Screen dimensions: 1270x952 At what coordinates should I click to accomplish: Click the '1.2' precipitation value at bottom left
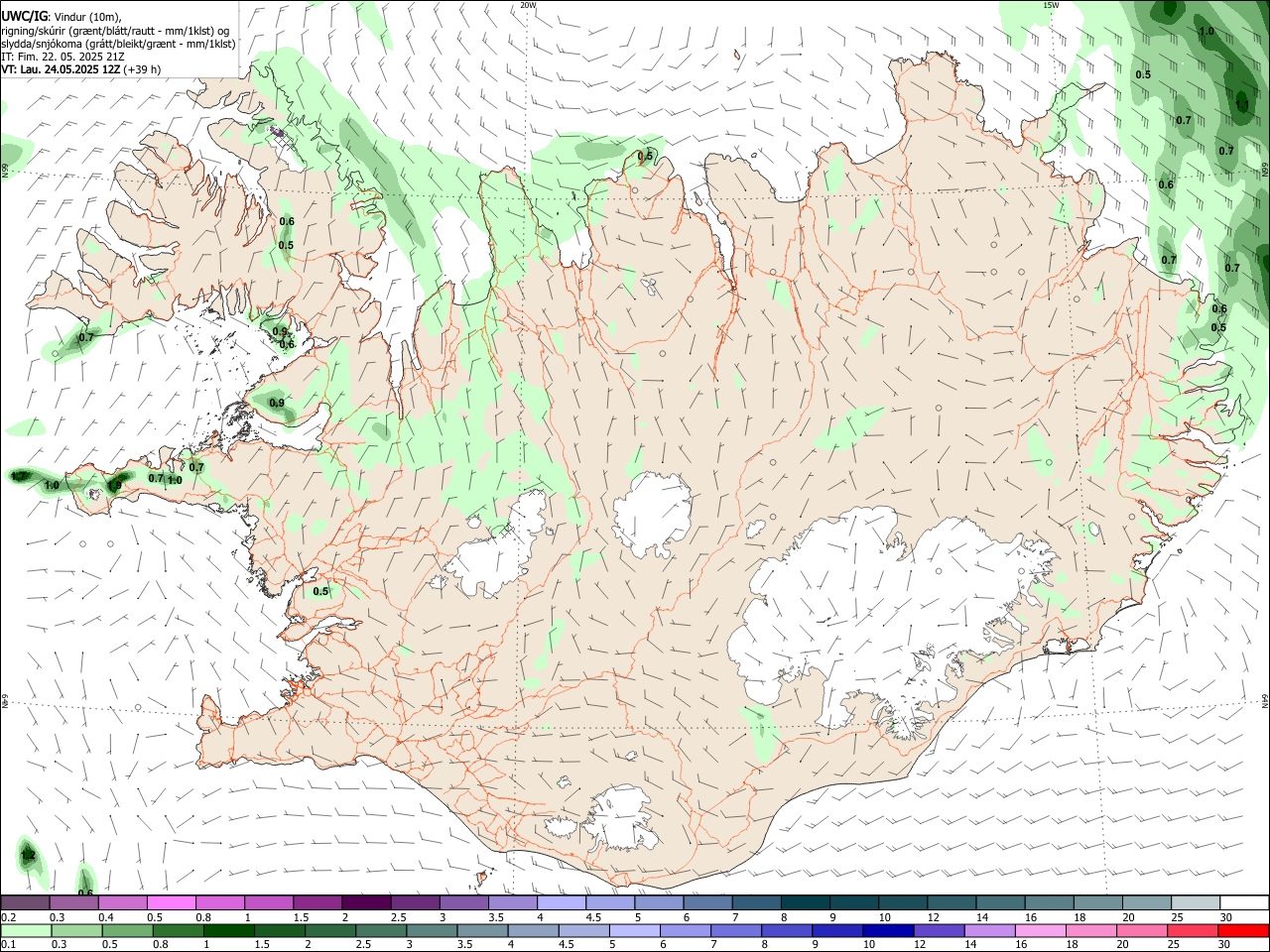(x=28, y=855)
